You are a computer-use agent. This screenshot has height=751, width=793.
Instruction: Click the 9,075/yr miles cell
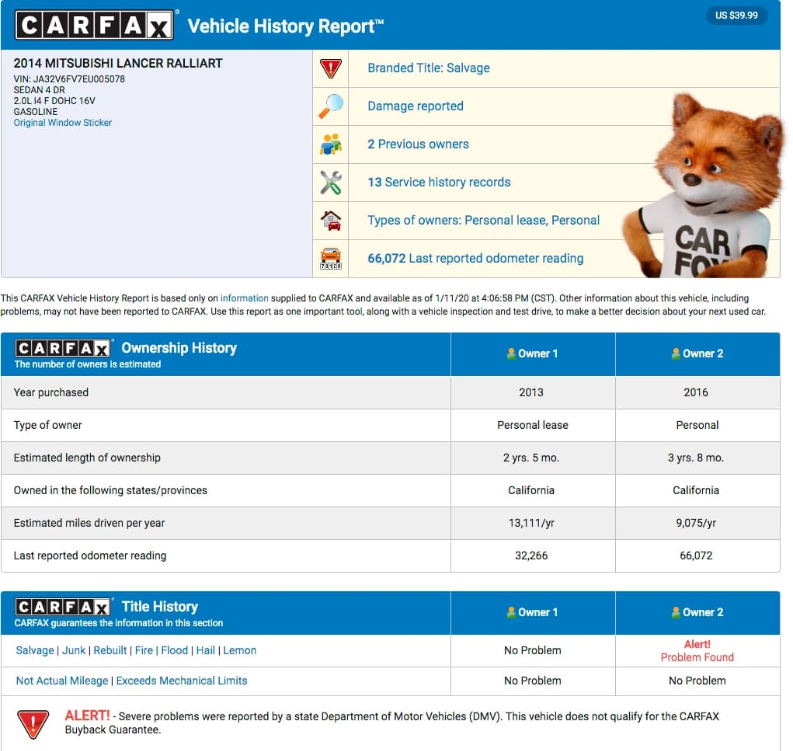696,522
